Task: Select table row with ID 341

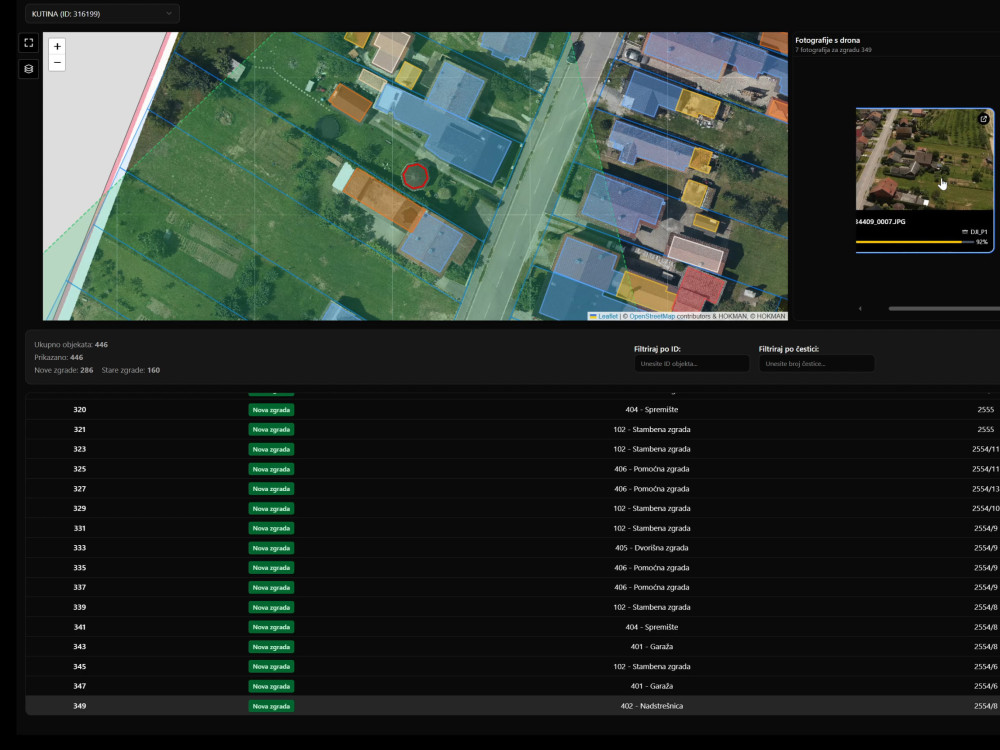Action: 513,627
